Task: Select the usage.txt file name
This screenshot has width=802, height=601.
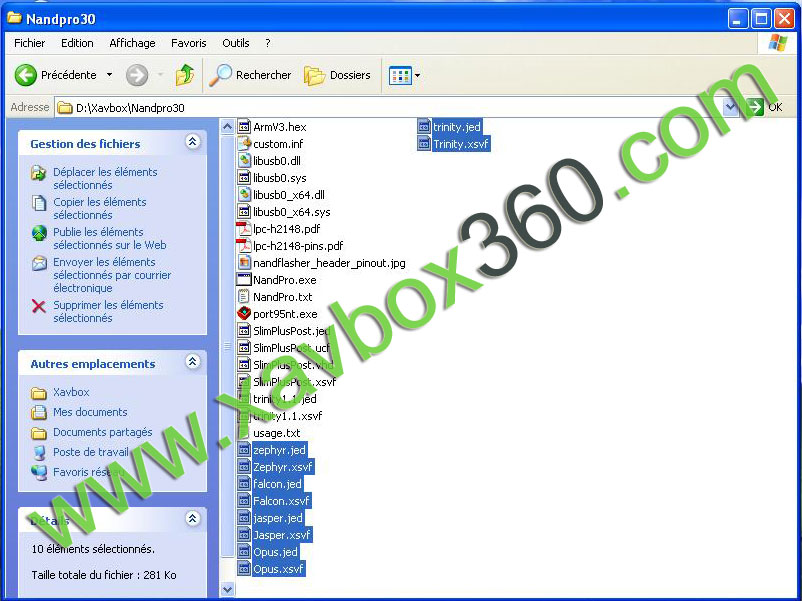Action: tap(277, 433)
